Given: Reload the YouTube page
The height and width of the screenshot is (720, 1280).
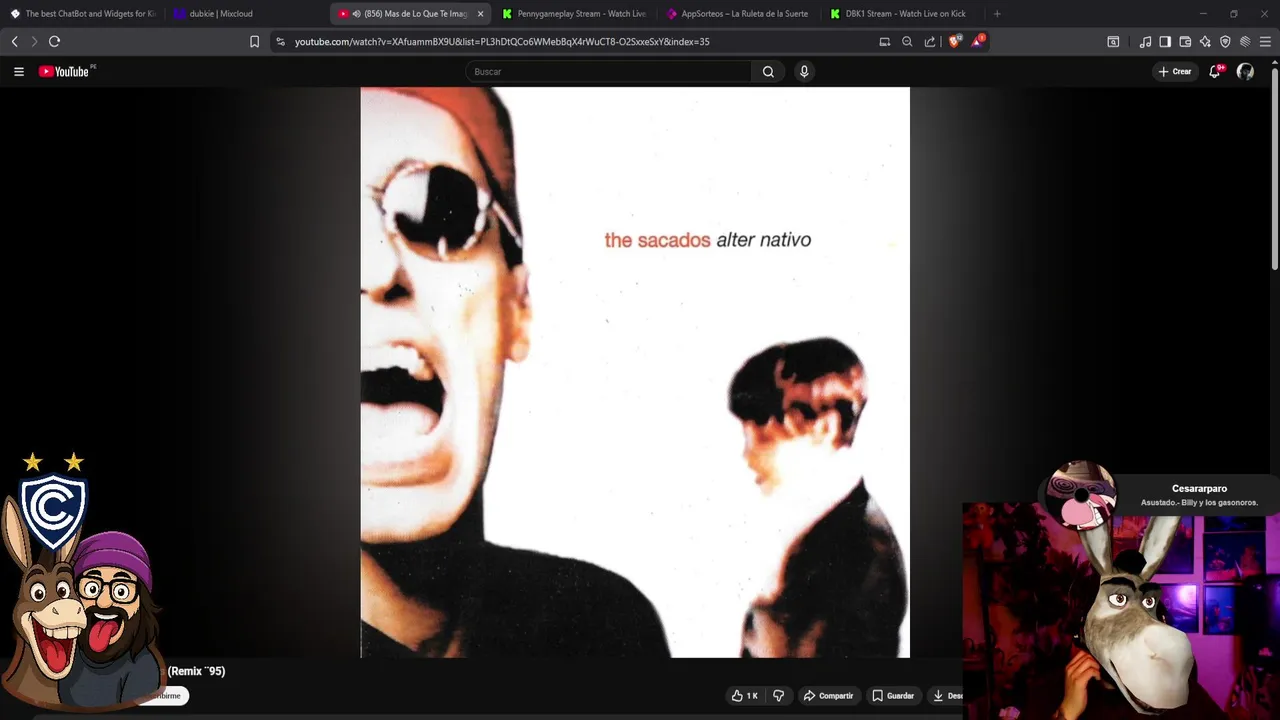Looking at the screenshot, I should click(x=55, y=41).
